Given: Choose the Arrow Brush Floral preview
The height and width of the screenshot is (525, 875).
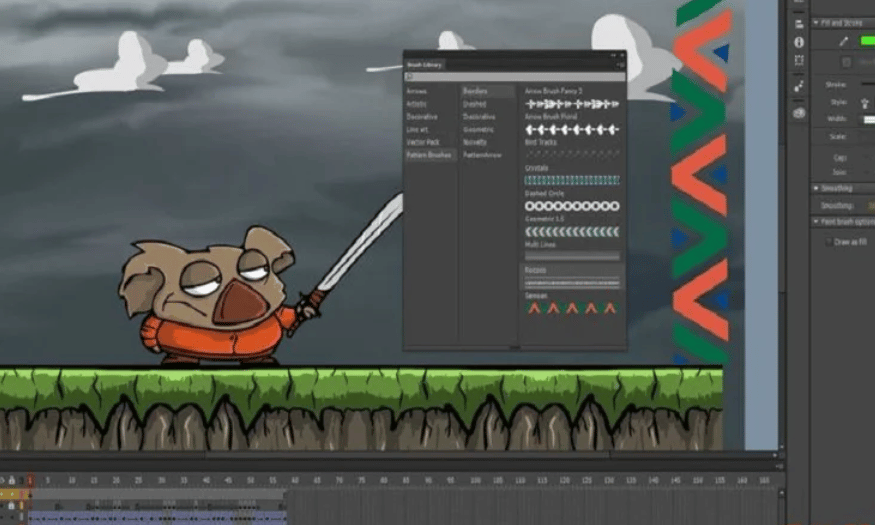Looking at the screenshot, I should [x=572, y=129].
